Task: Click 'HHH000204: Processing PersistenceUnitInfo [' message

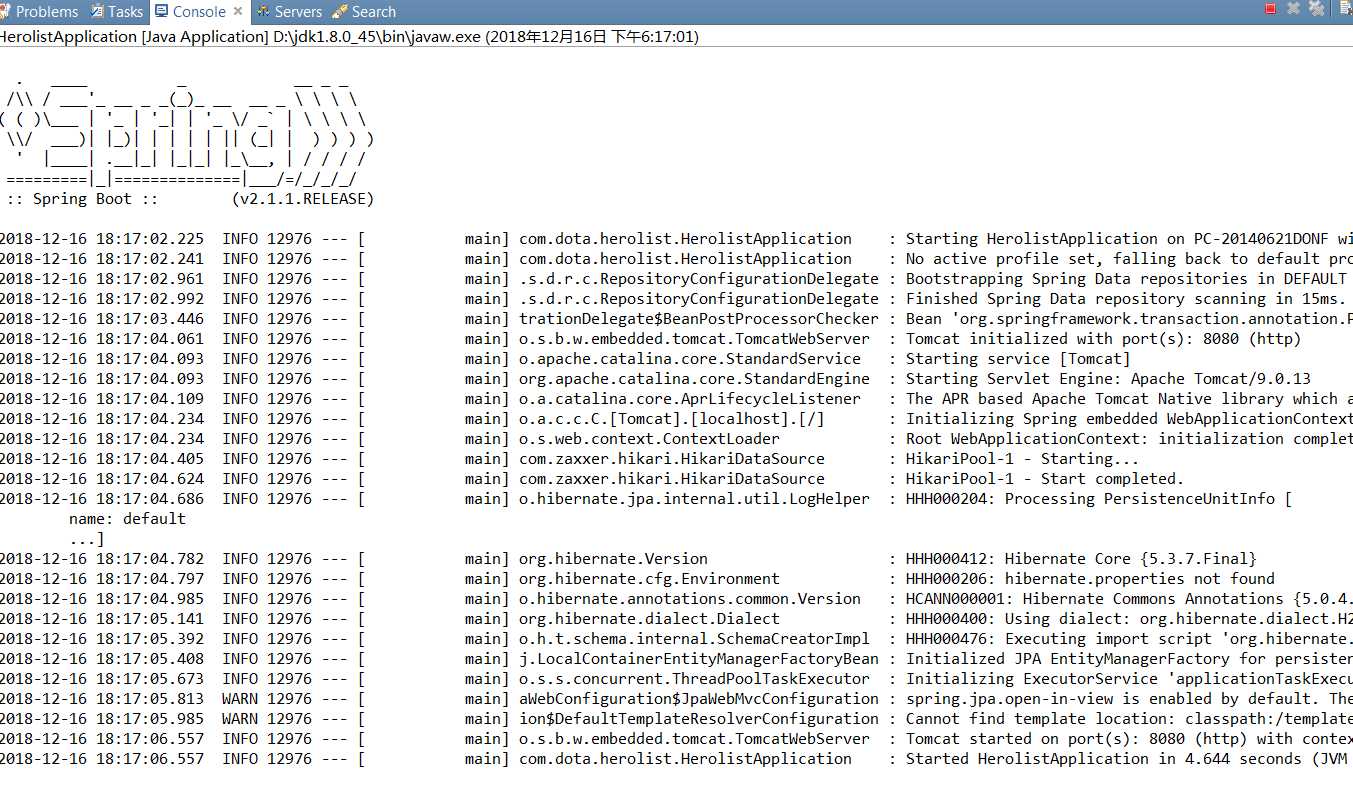Action: [x=1099, y=499]
